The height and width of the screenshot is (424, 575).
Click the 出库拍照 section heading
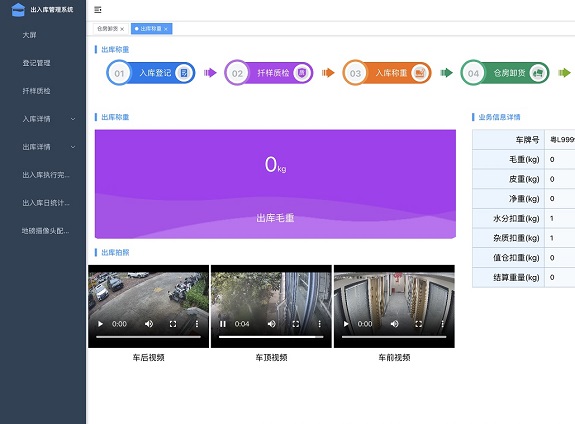[115, 252]
